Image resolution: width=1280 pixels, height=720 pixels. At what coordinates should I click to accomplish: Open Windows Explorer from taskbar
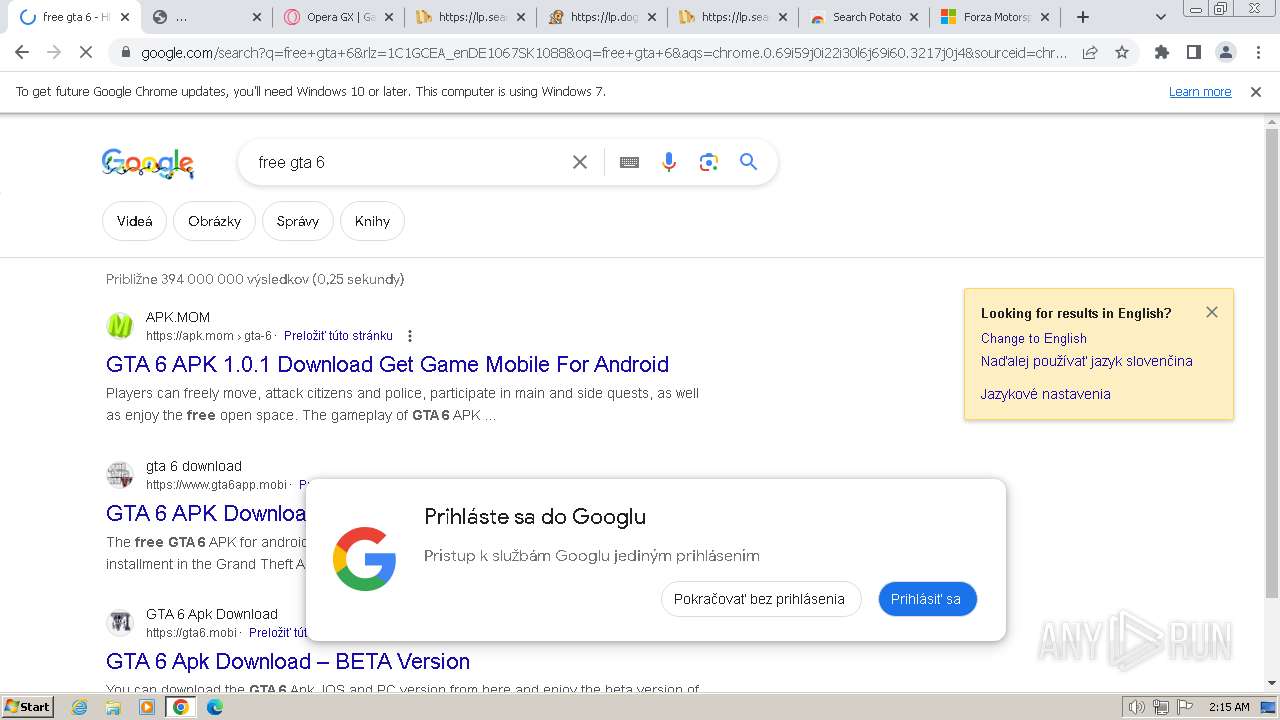point(113,707)
